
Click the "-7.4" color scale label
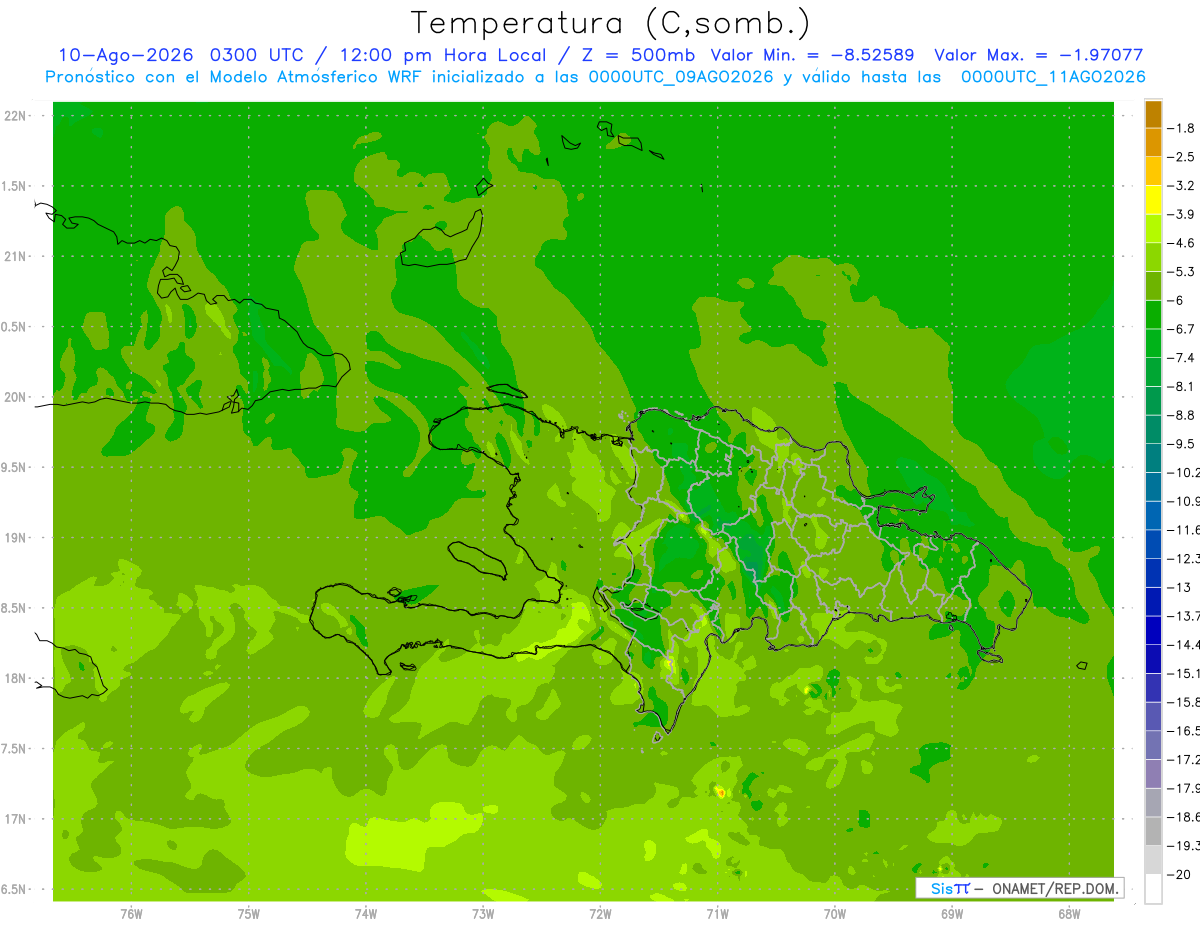point(1181,358)
